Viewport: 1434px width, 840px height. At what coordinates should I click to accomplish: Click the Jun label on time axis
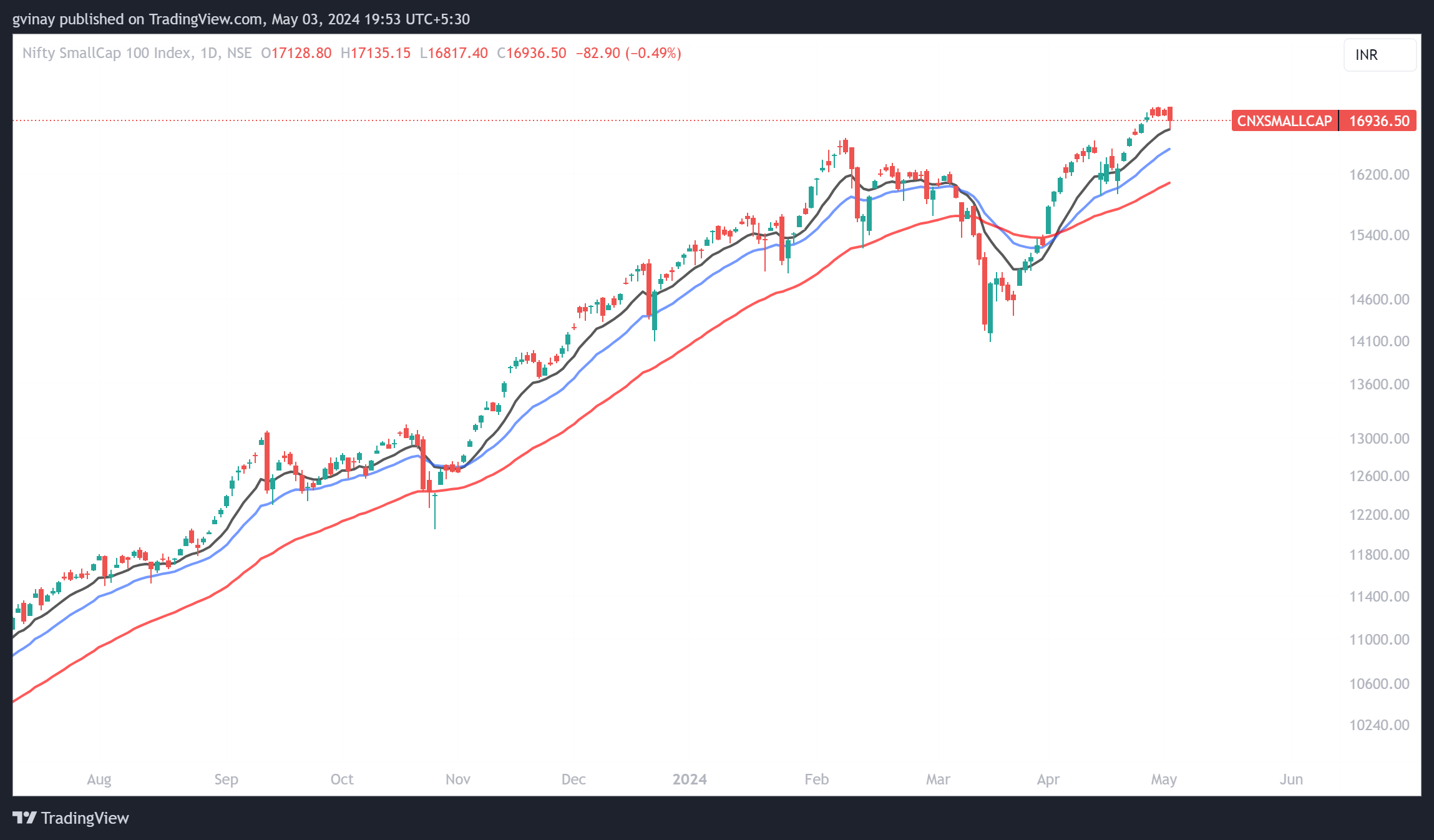(x=1291, y=779)
